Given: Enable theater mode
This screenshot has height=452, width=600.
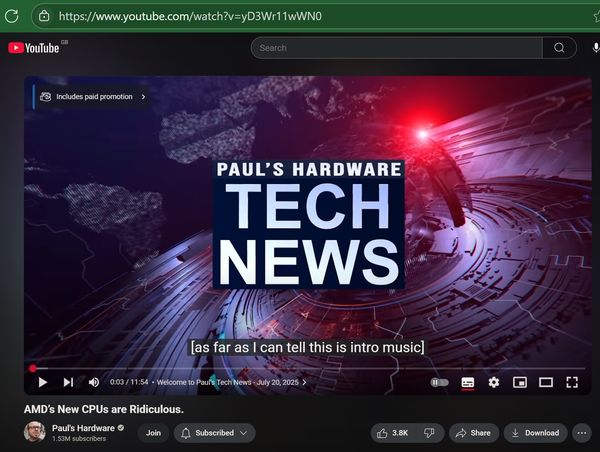Looking at the screenshot, I should (546, 382).
